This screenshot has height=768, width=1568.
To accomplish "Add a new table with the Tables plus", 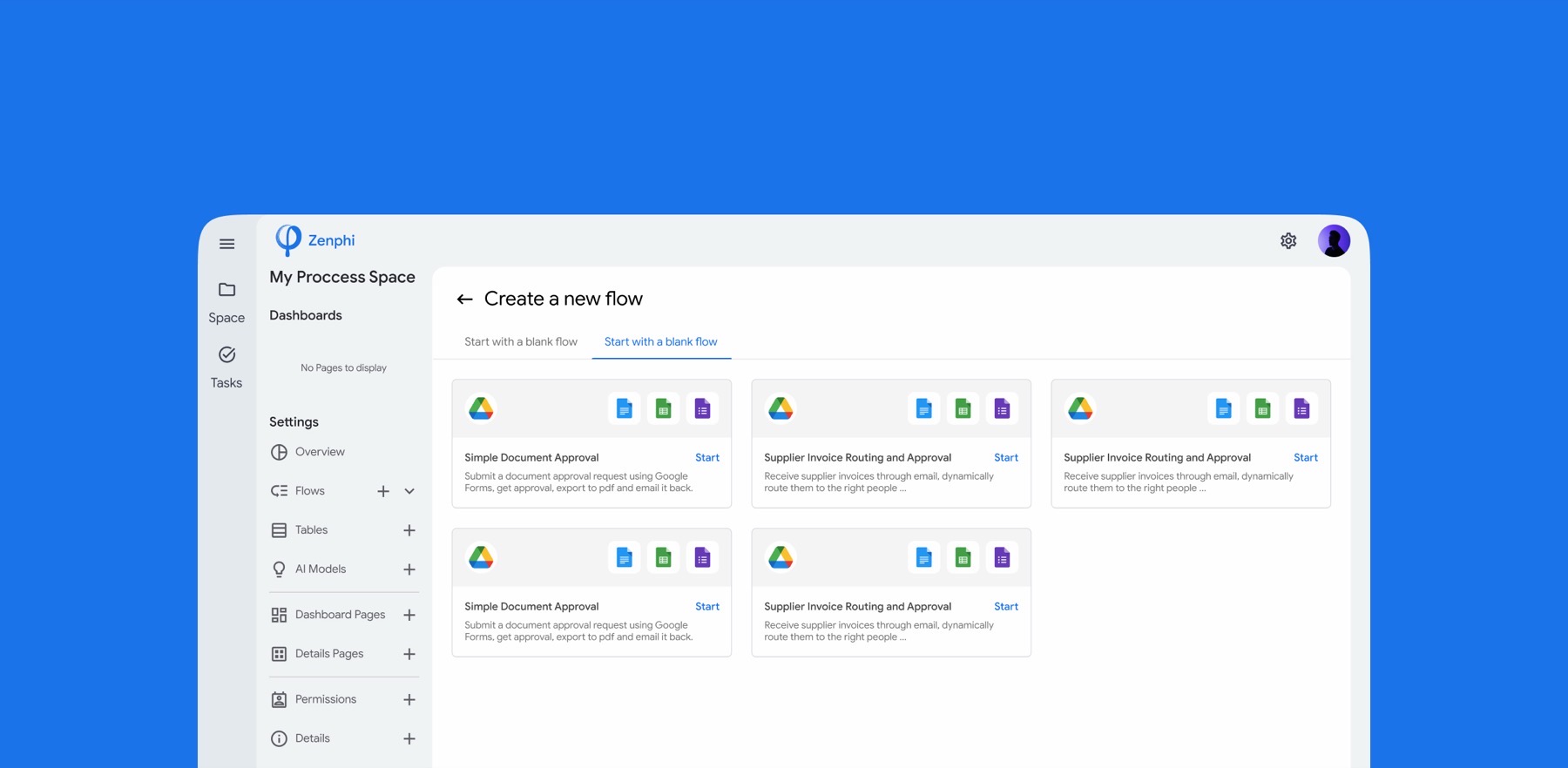I will [x=409, y=530].
